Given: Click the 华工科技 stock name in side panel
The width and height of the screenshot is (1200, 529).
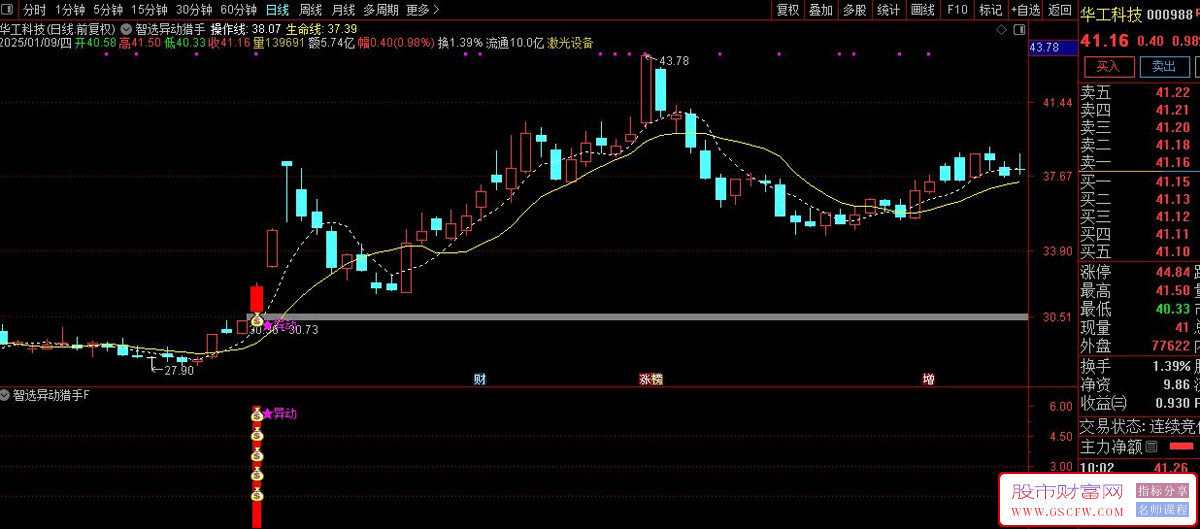Looking at the screenshot, I should click(1111, 15).
